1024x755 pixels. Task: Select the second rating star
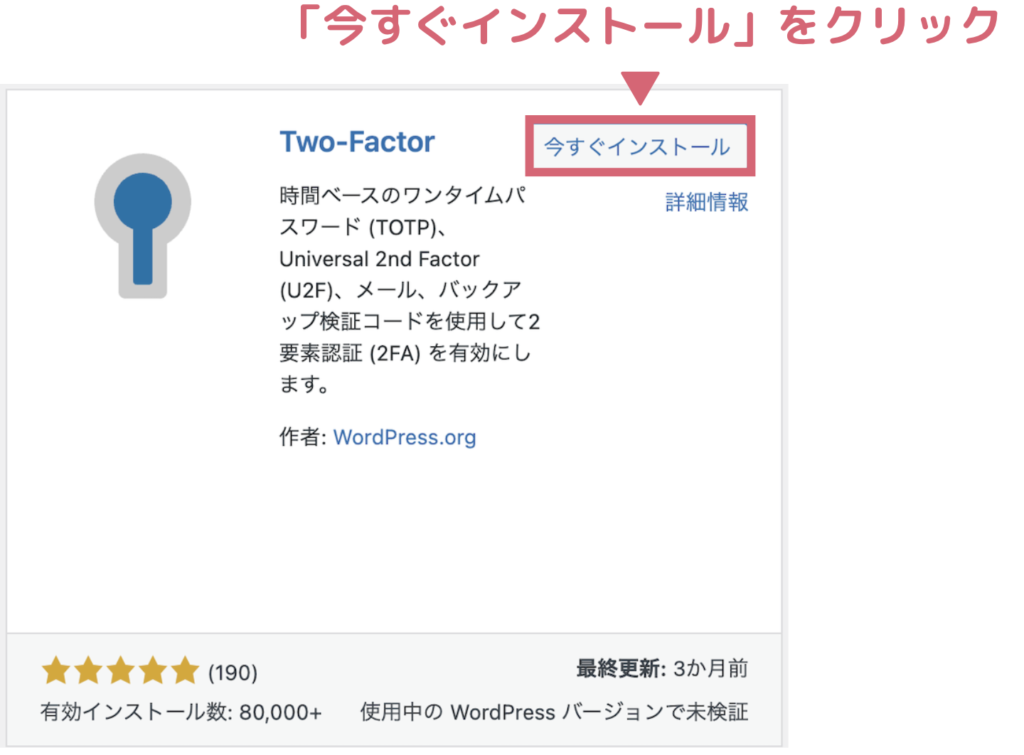pyautogui.click(x=88, y=670)
